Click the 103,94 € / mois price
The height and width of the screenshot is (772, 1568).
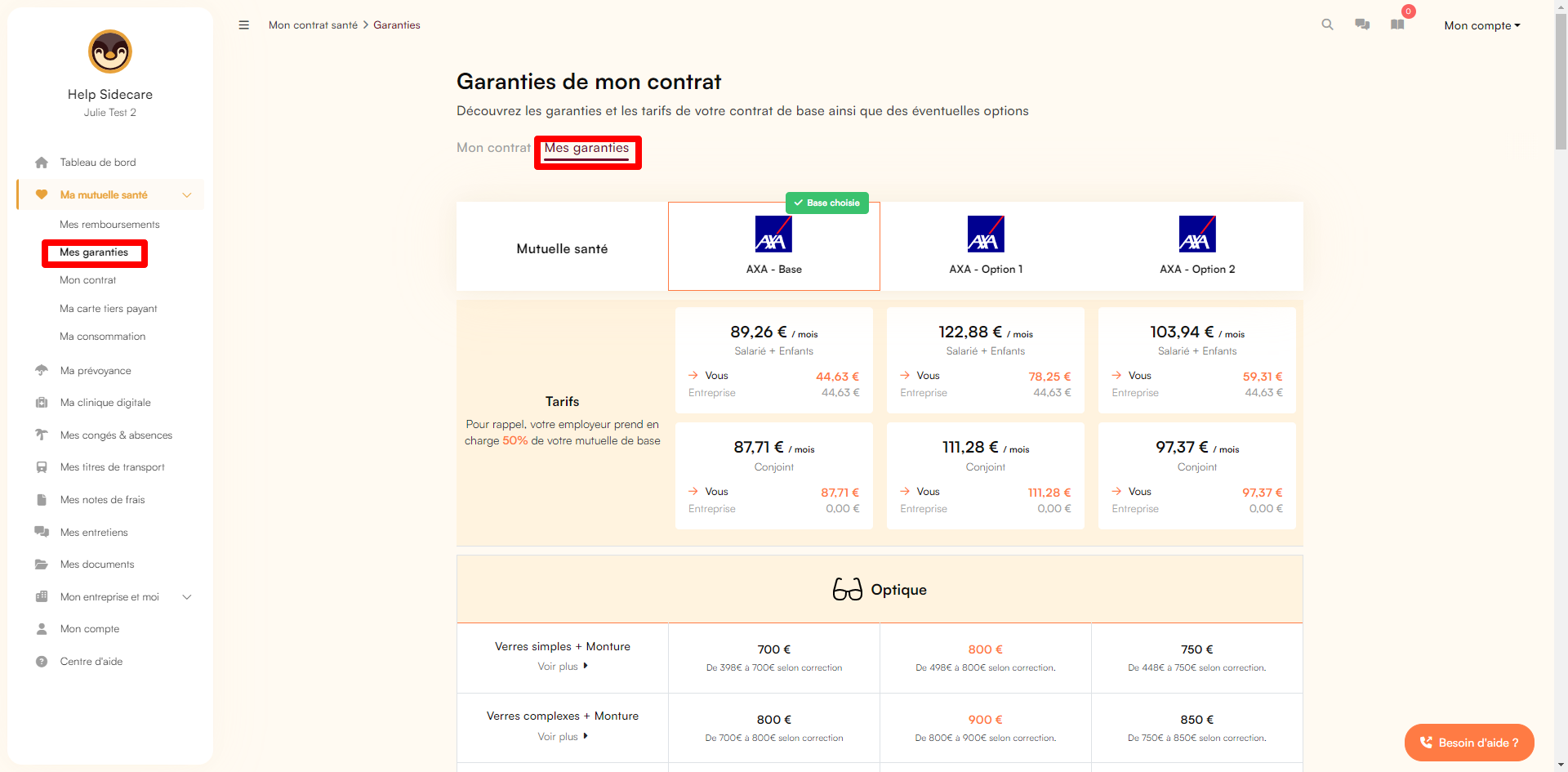(1197, 332)
